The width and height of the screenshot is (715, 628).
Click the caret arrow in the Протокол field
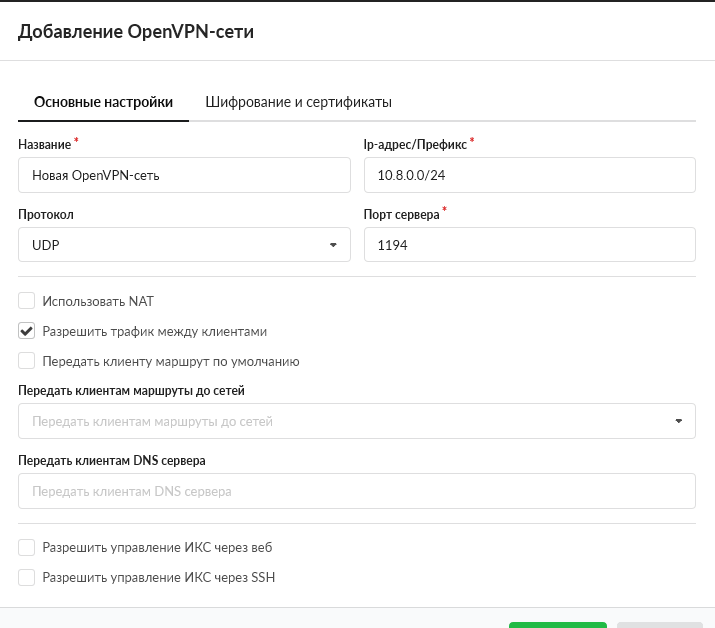(x=333, y=245)
